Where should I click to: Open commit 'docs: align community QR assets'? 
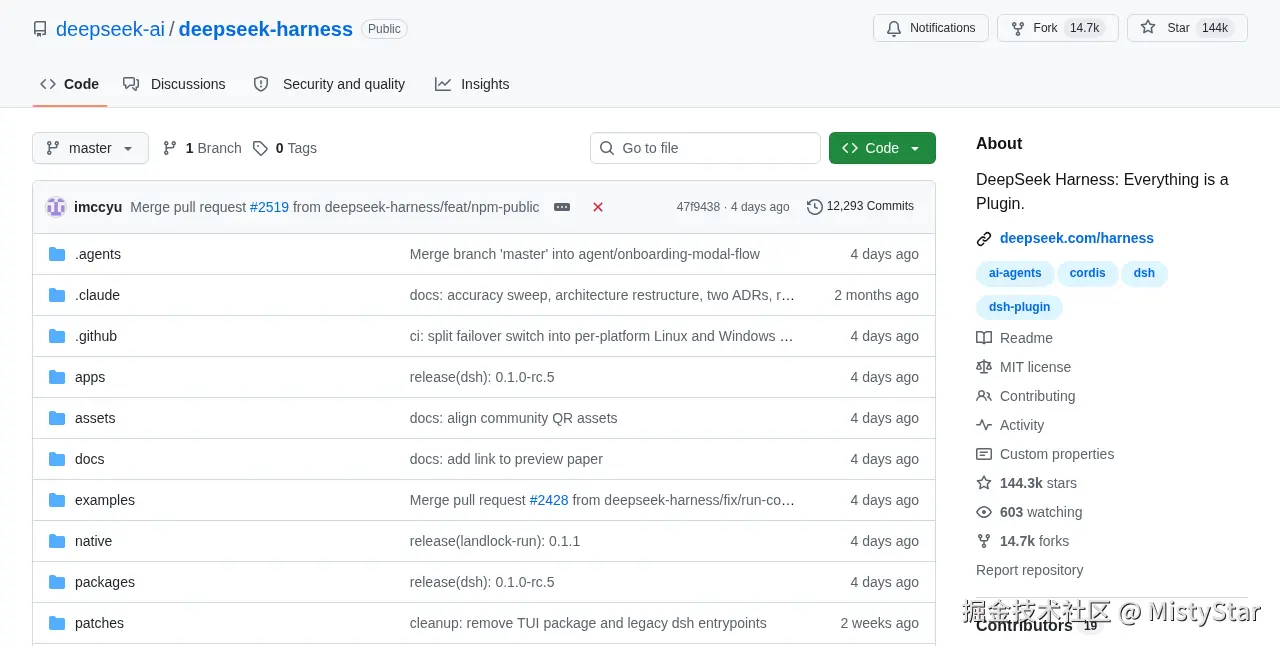(513, 418)
